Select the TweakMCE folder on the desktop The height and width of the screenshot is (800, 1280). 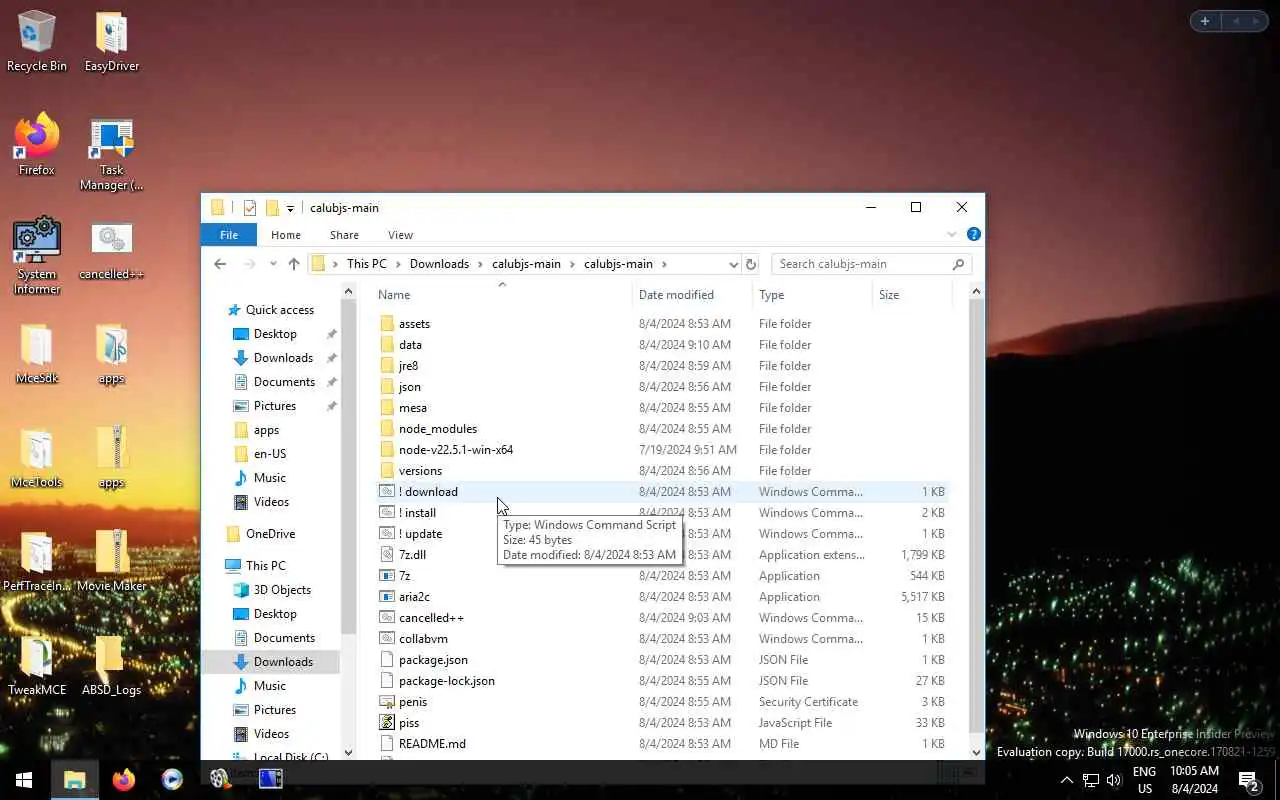click(x=37, y=665)
